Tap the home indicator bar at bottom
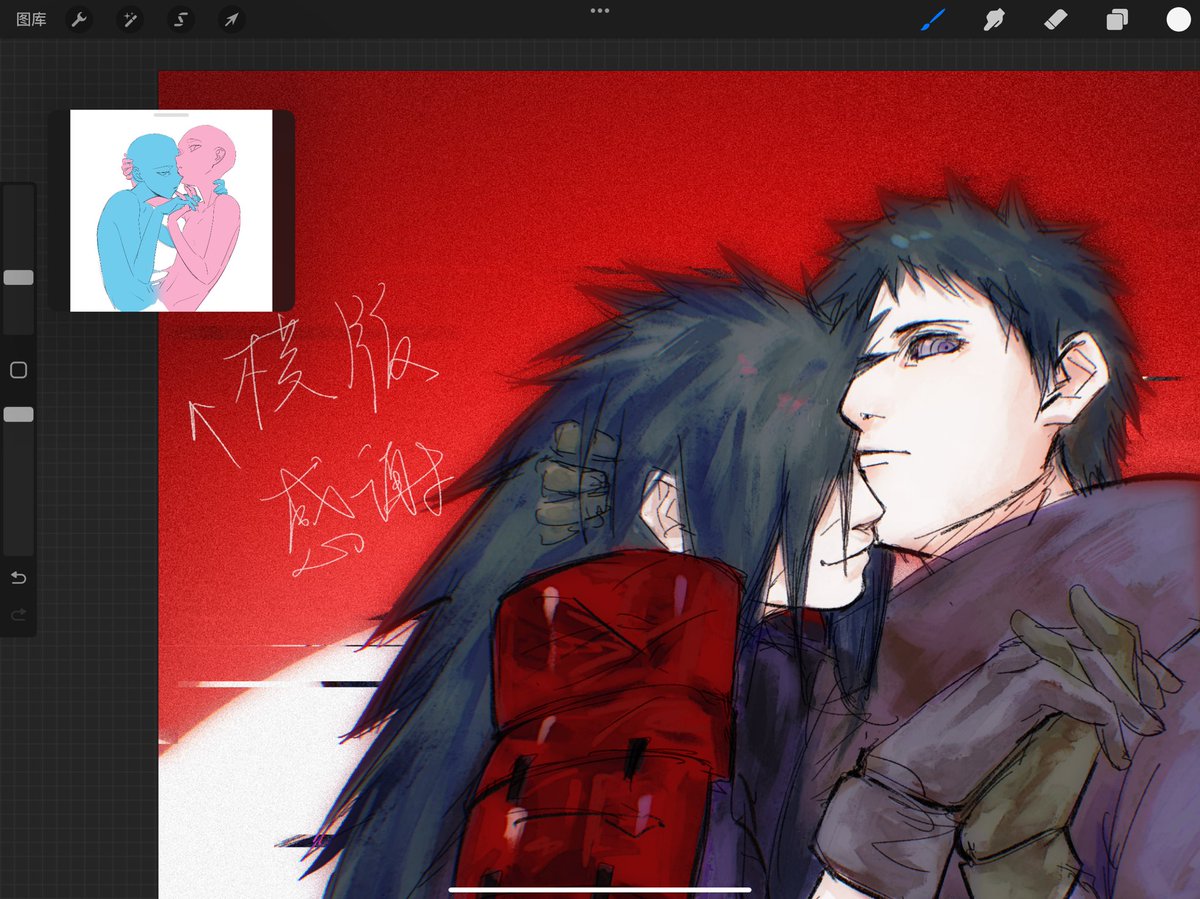 click(x=600, y=888)
